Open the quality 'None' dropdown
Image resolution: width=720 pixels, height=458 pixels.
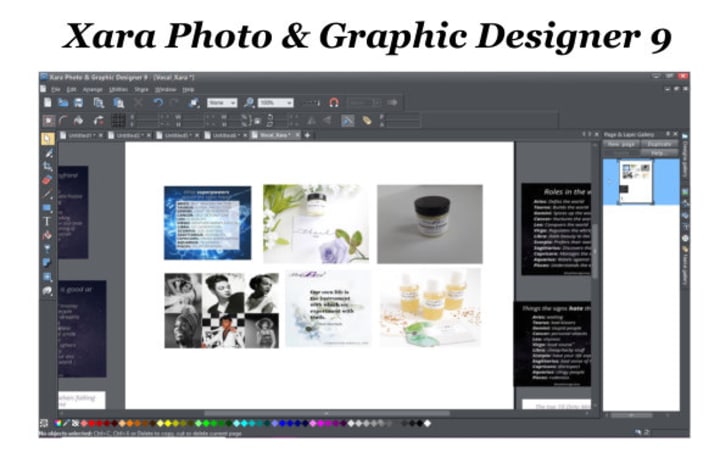pyautogui.click(x=222, y=103)
